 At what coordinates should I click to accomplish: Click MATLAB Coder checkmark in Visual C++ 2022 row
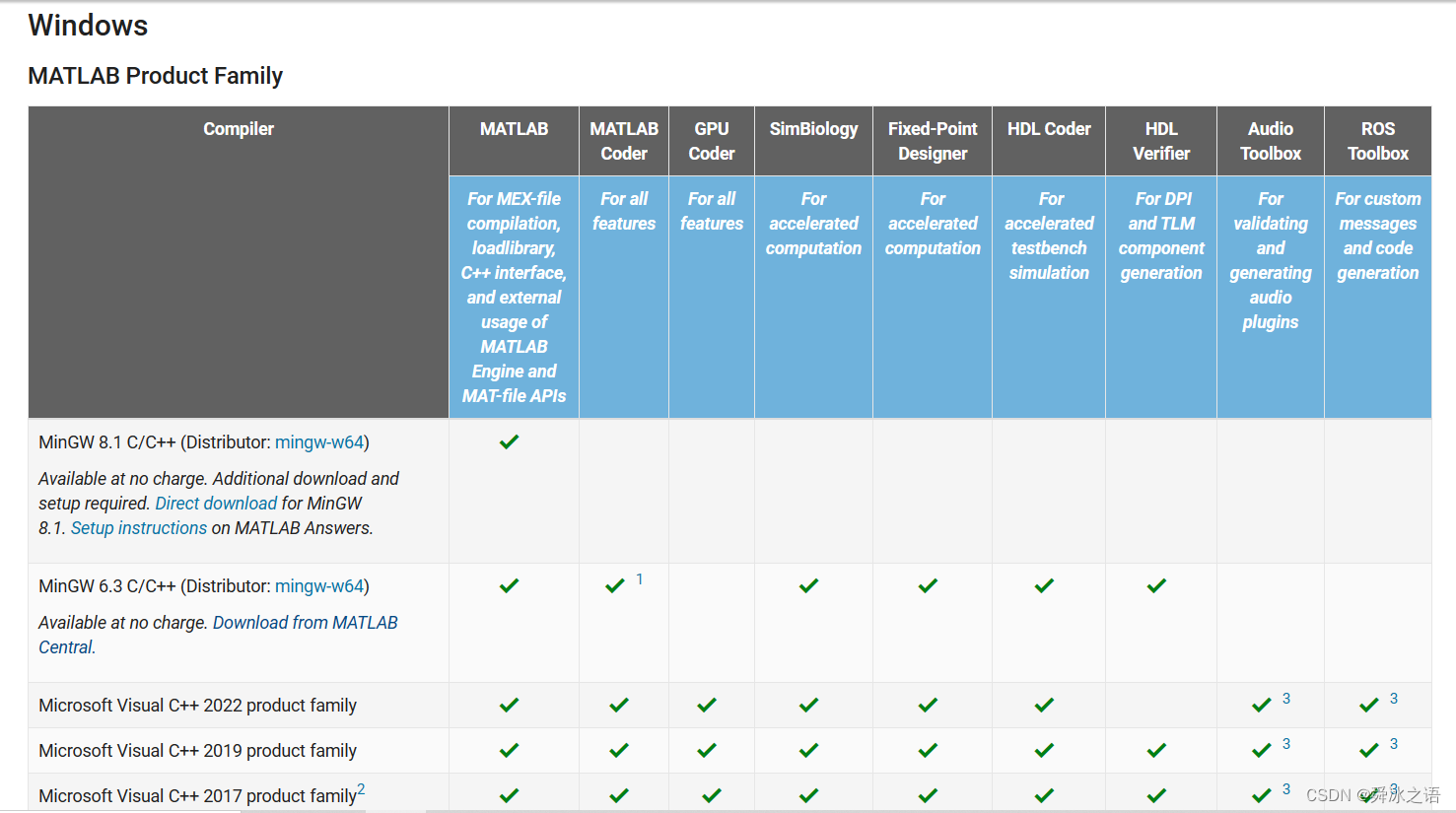[x=619, y=705]
